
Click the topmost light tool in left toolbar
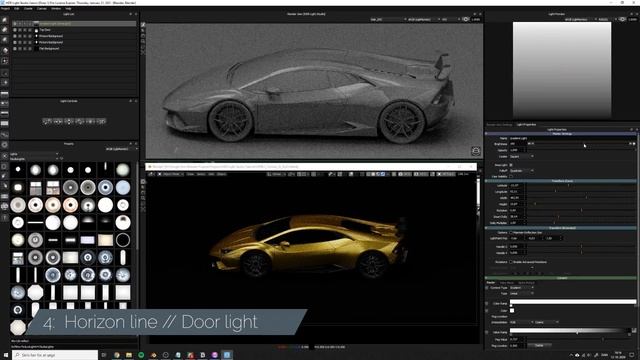4,20
